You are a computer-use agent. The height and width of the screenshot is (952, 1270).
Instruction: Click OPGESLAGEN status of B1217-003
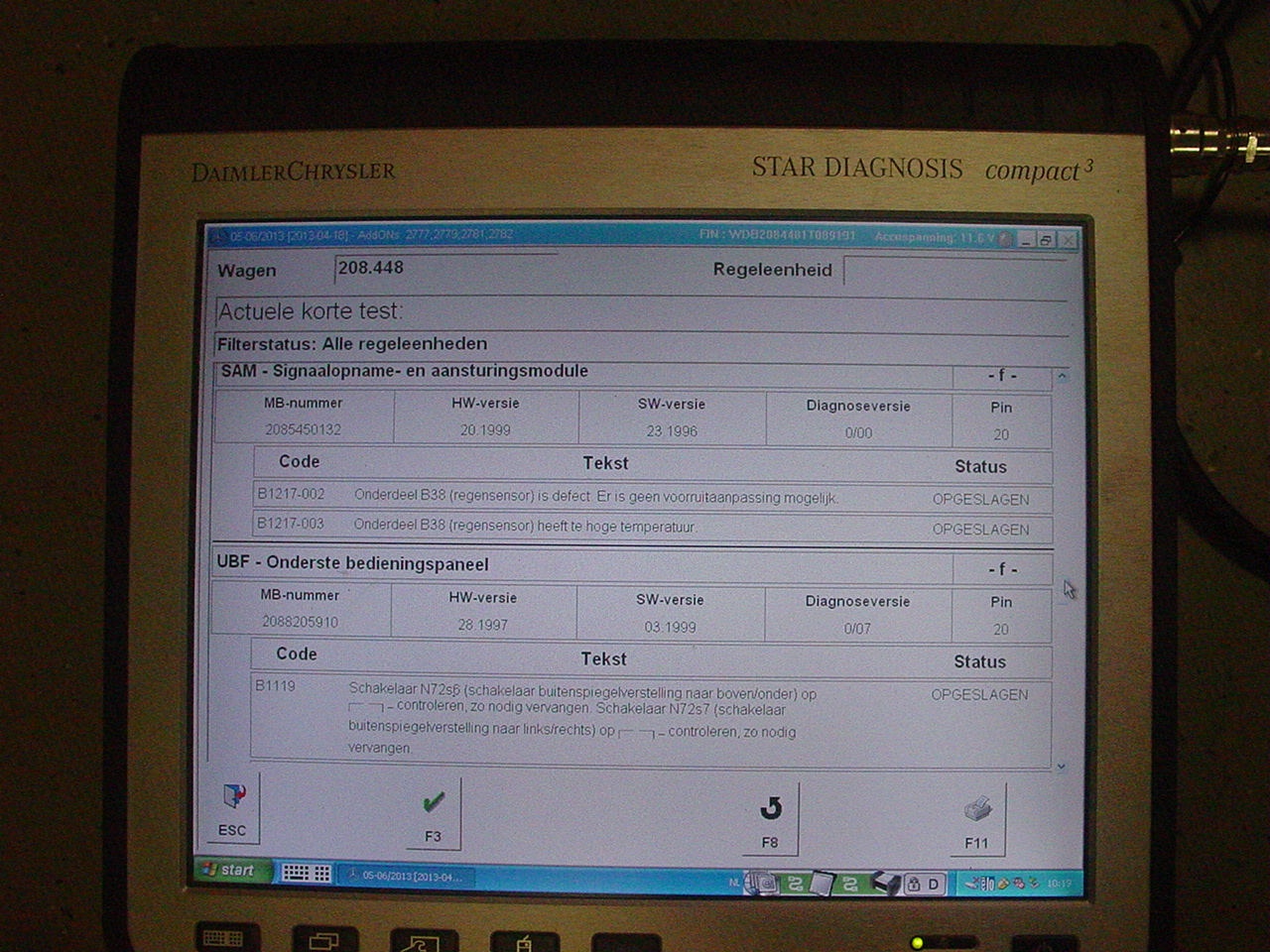pyautogui.click(x=980, y=530)
